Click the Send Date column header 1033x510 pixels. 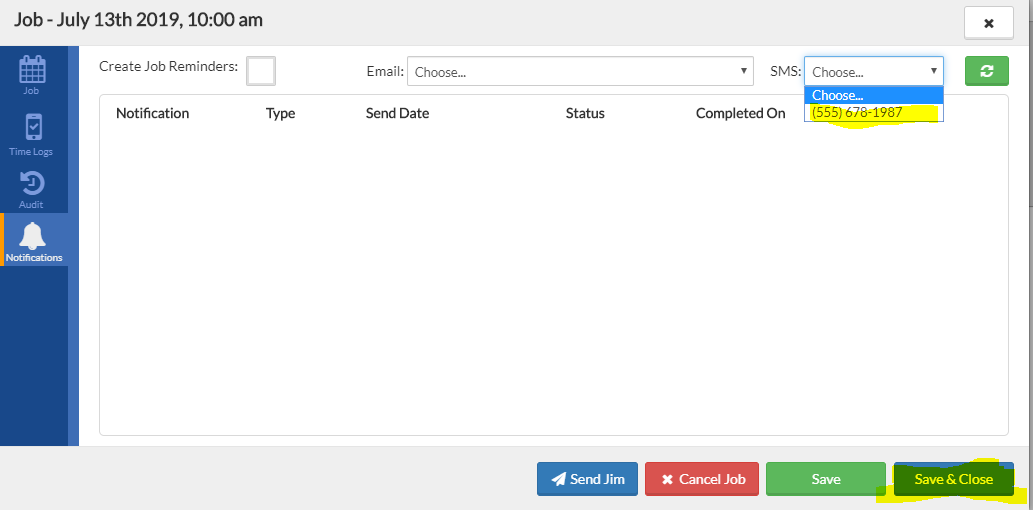397,113
